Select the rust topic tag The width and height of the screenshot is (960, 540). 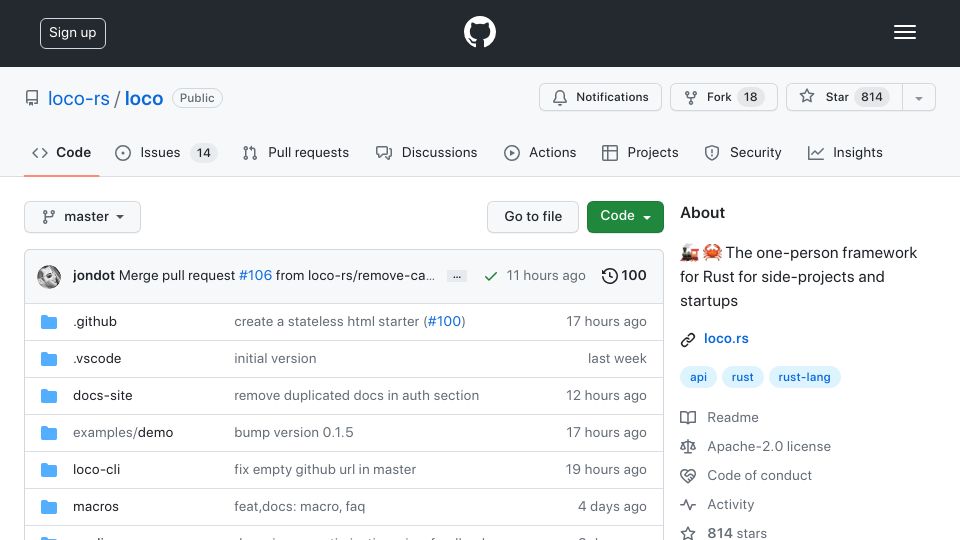742,377
